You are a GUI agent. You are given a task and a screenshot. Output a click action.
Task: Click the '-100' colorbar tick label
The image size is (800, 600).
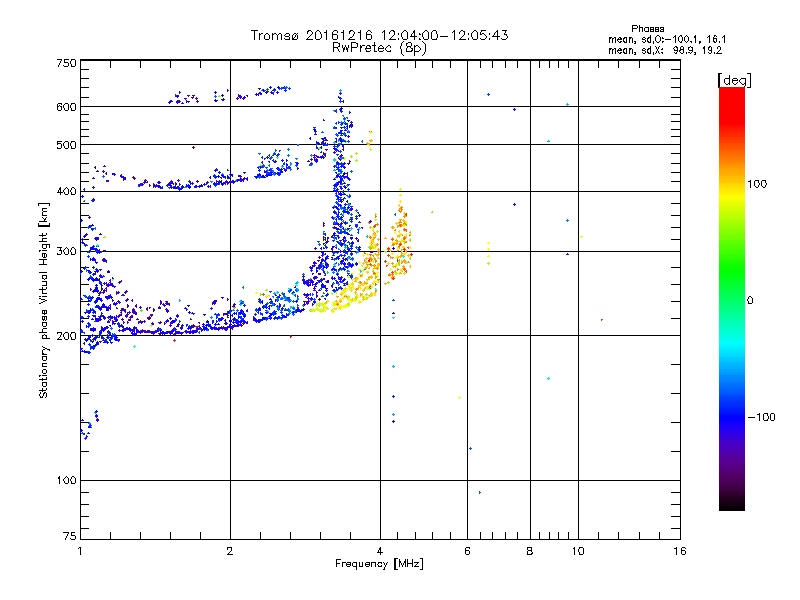click(x=761, y=417)
